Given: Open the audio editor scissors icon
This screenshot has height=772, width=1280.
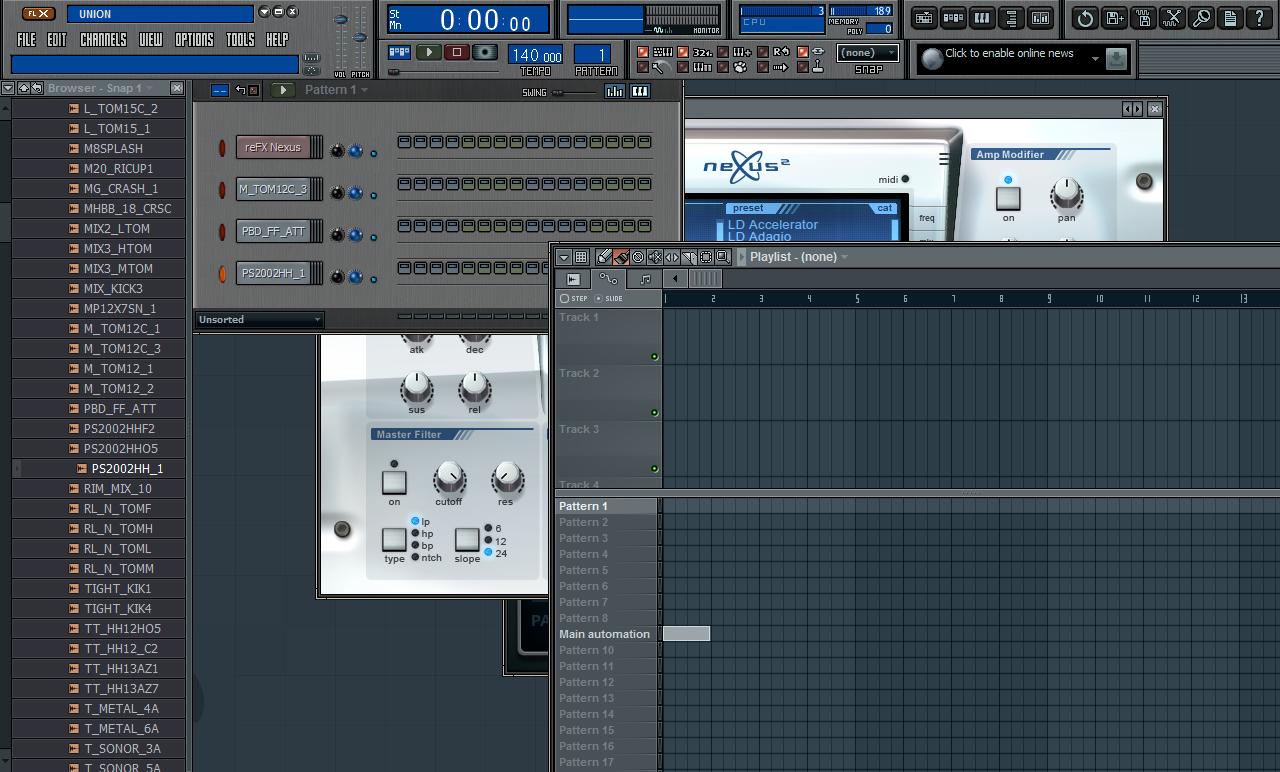Looking at the screenshot, I should pos(1172,18).
